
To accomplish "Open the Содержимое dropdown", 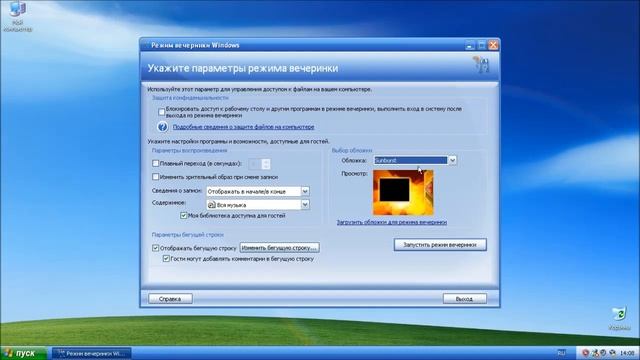I will pos(305,204).
